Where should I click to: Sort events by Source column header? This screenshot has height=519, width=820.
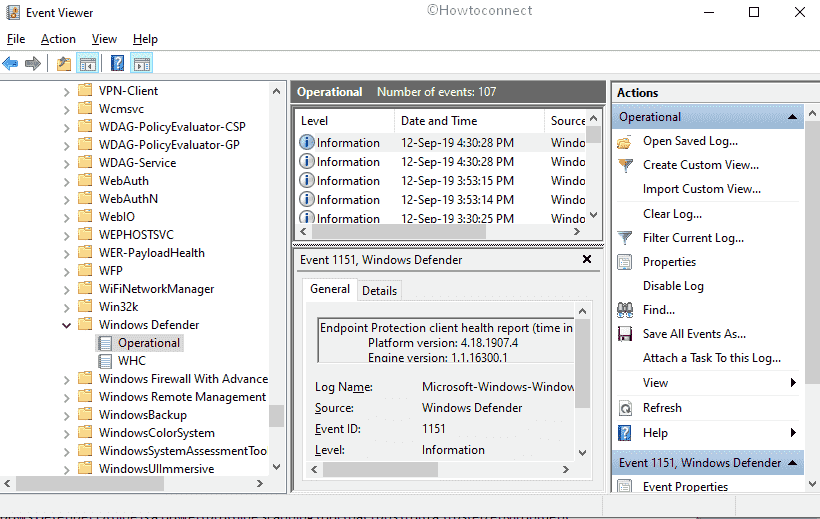[566, 121]
